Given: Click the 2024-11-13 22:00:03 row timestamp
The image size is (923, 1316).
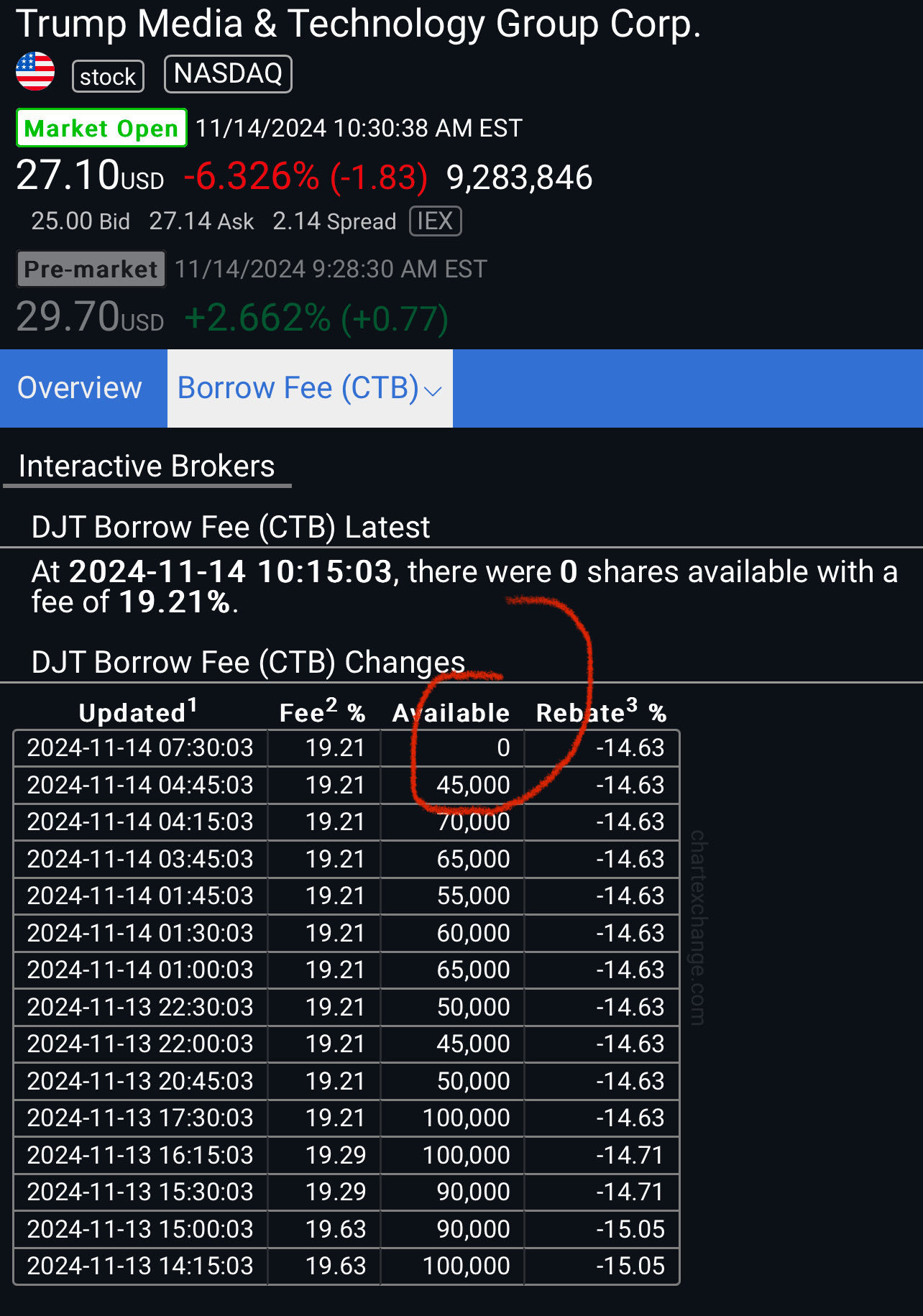Looking at the screenshot, I should (x=140, y=1044).
